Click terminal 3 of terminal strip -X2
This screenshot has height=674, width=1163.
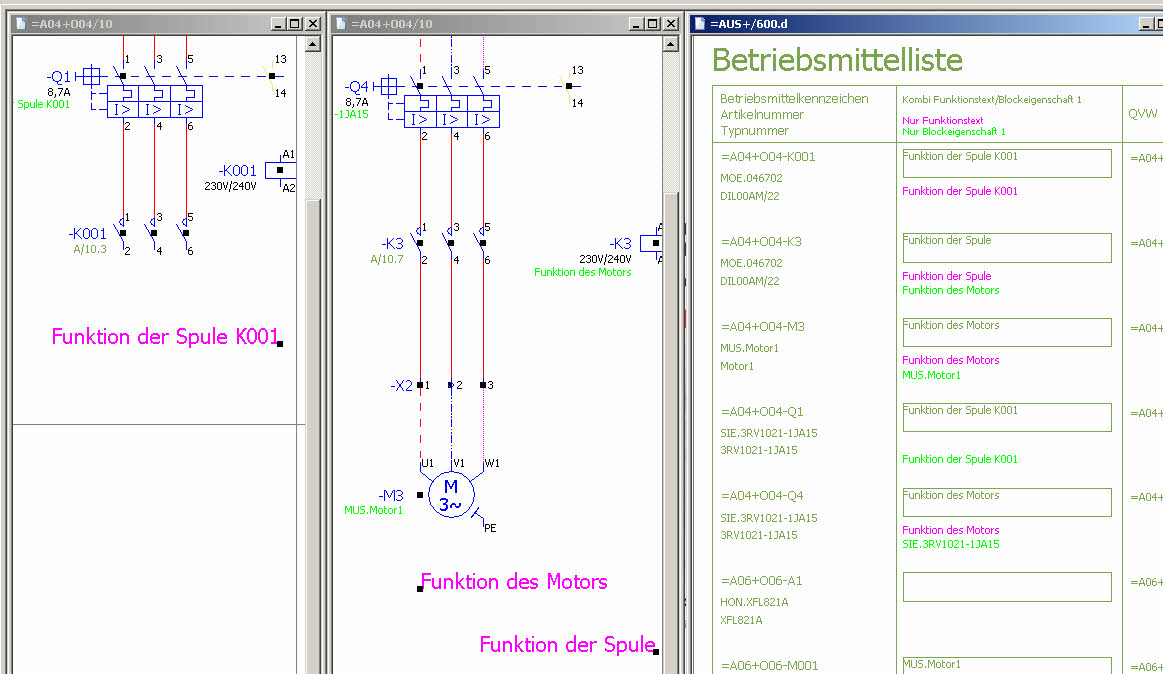(x=483, y=385)
